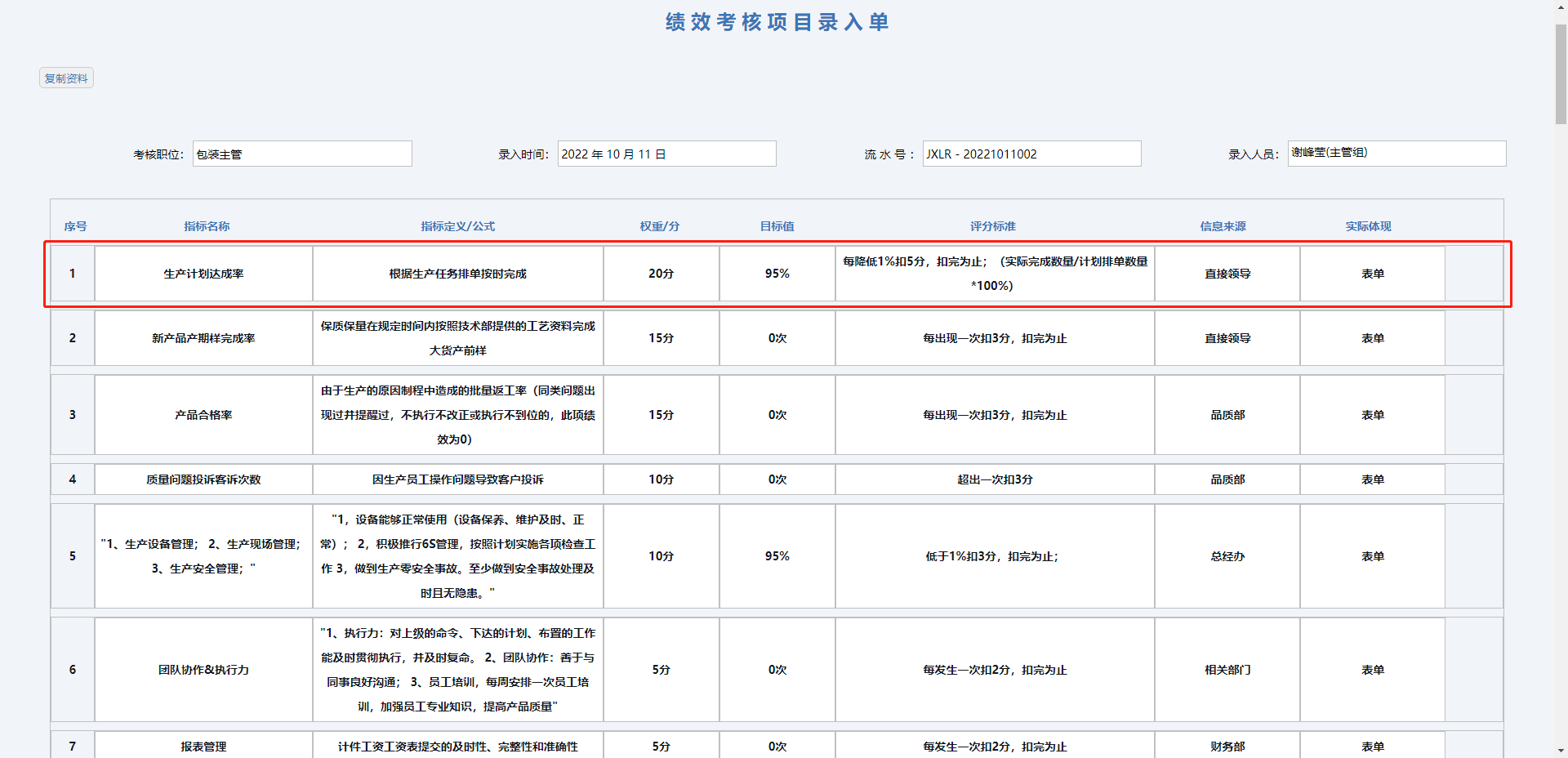This screenshot has height=758, width=1568.
Task: Click the 录入人员 input field
Action: (x=1396, y=154)
